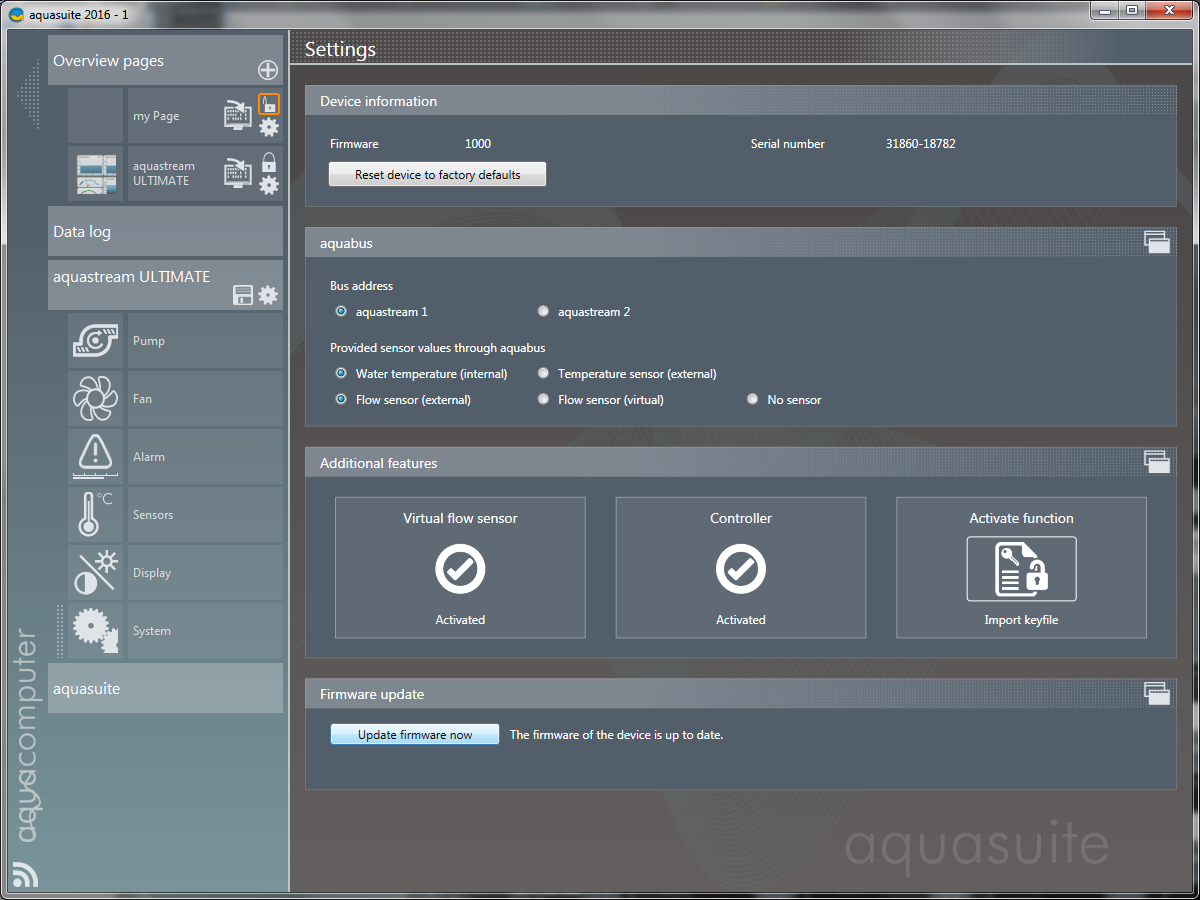
Task: Click the RSS feed icon at bottom left
Action: tap(25, 874)
